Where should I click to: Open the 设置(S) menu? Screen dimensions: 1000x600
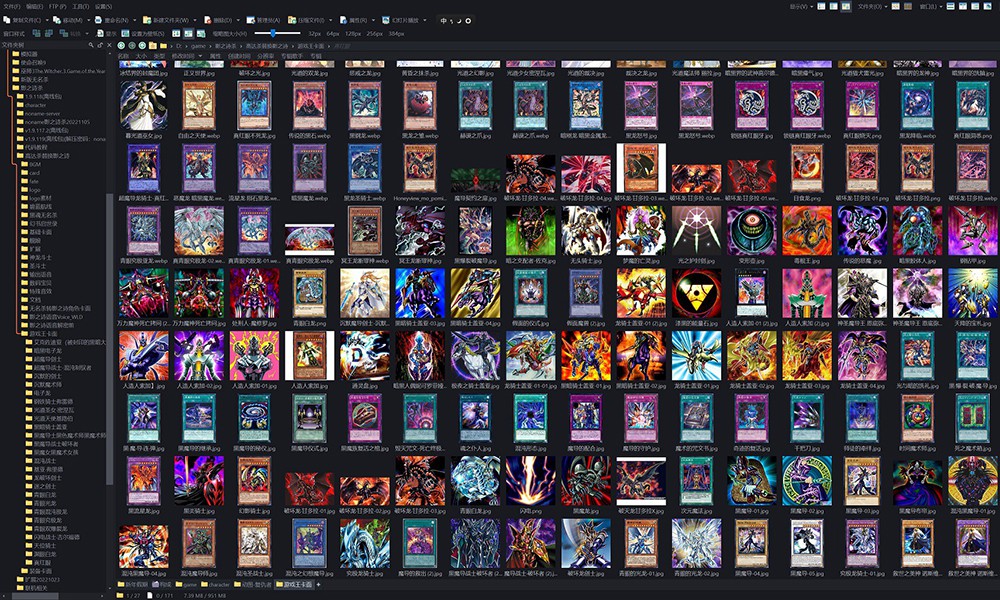[103, 6]
